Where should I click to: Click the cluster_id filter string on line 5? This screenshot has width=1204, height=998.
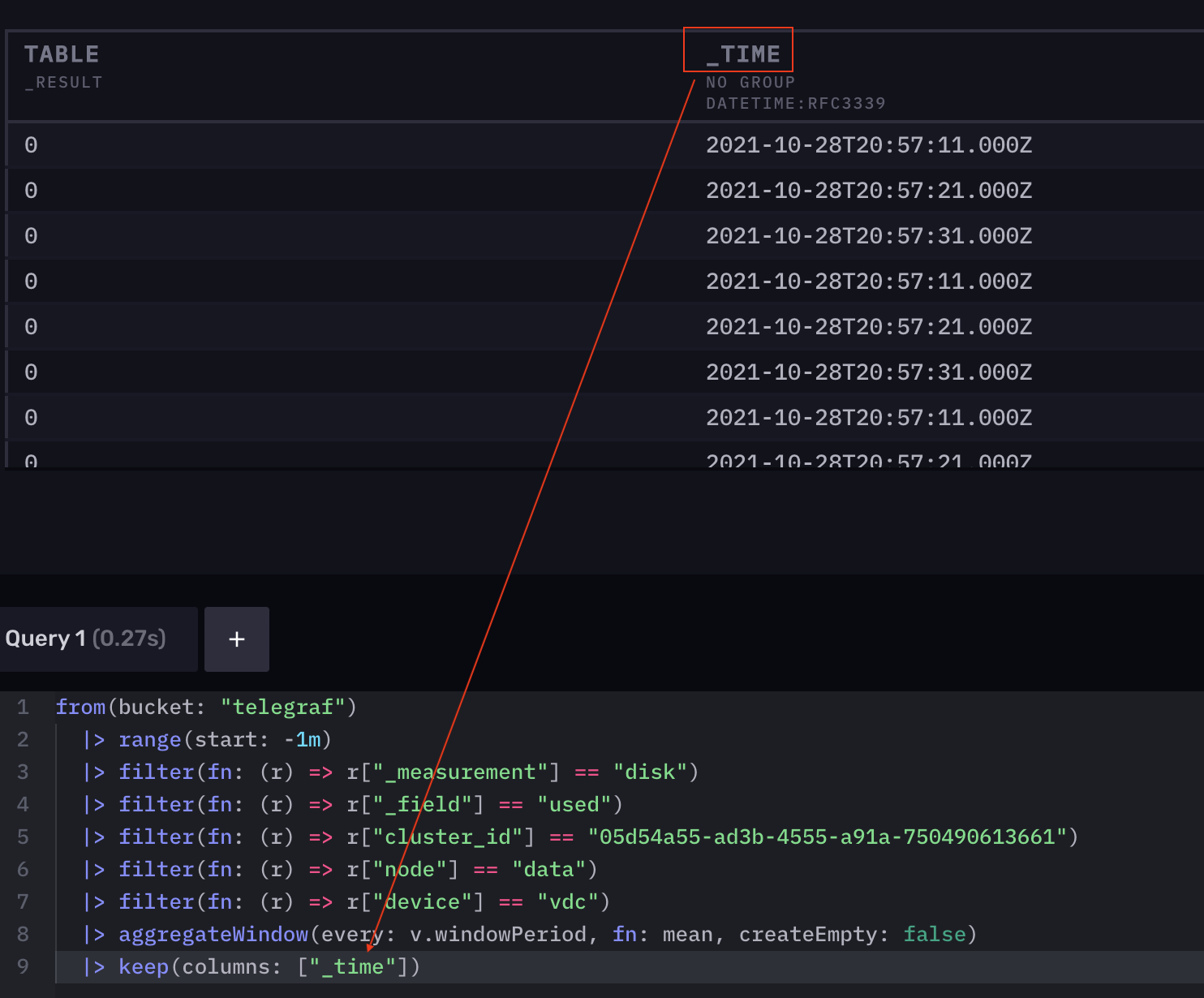[x=828, y=837]
